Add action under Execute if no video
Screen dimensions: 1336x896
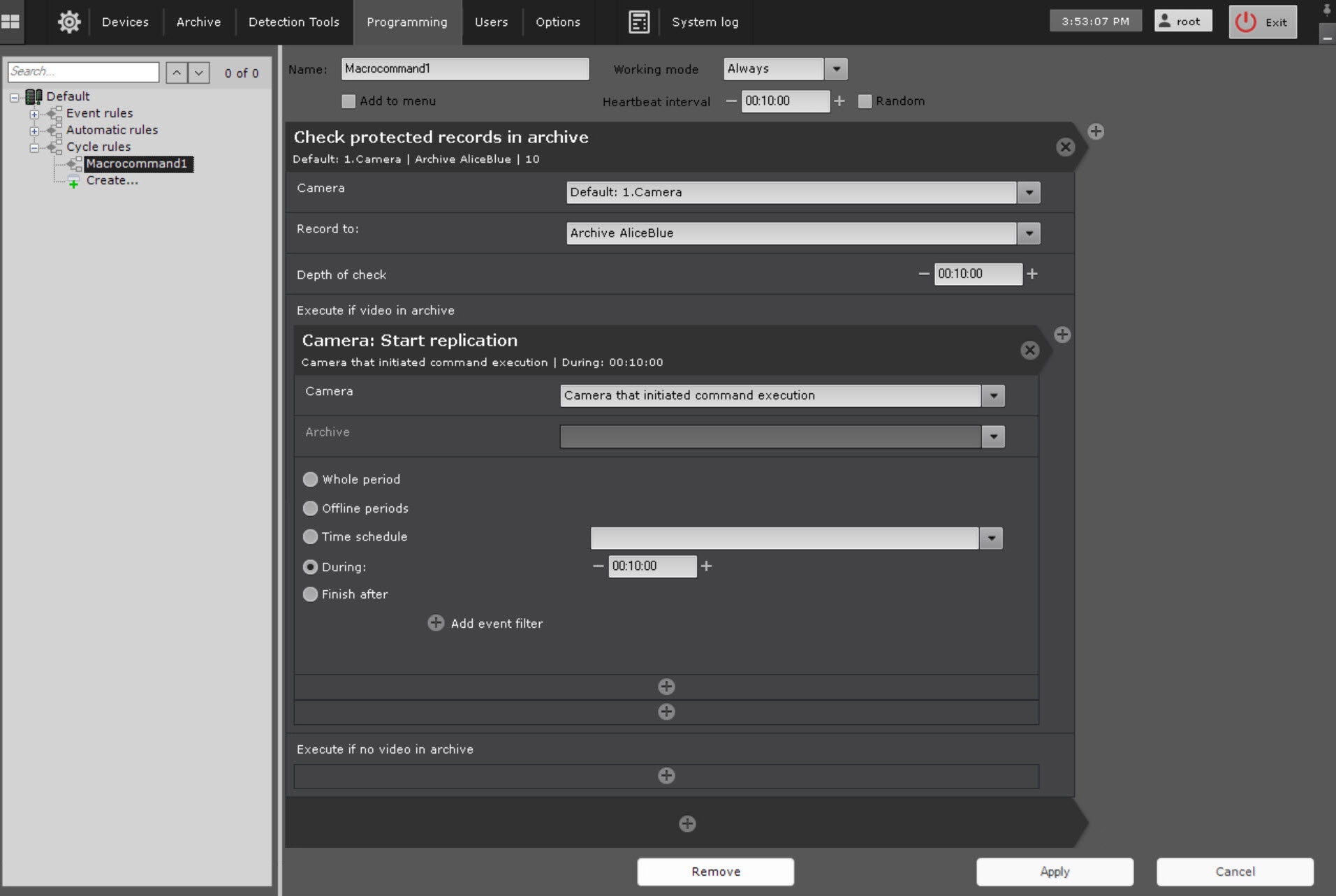click(666, 775)
